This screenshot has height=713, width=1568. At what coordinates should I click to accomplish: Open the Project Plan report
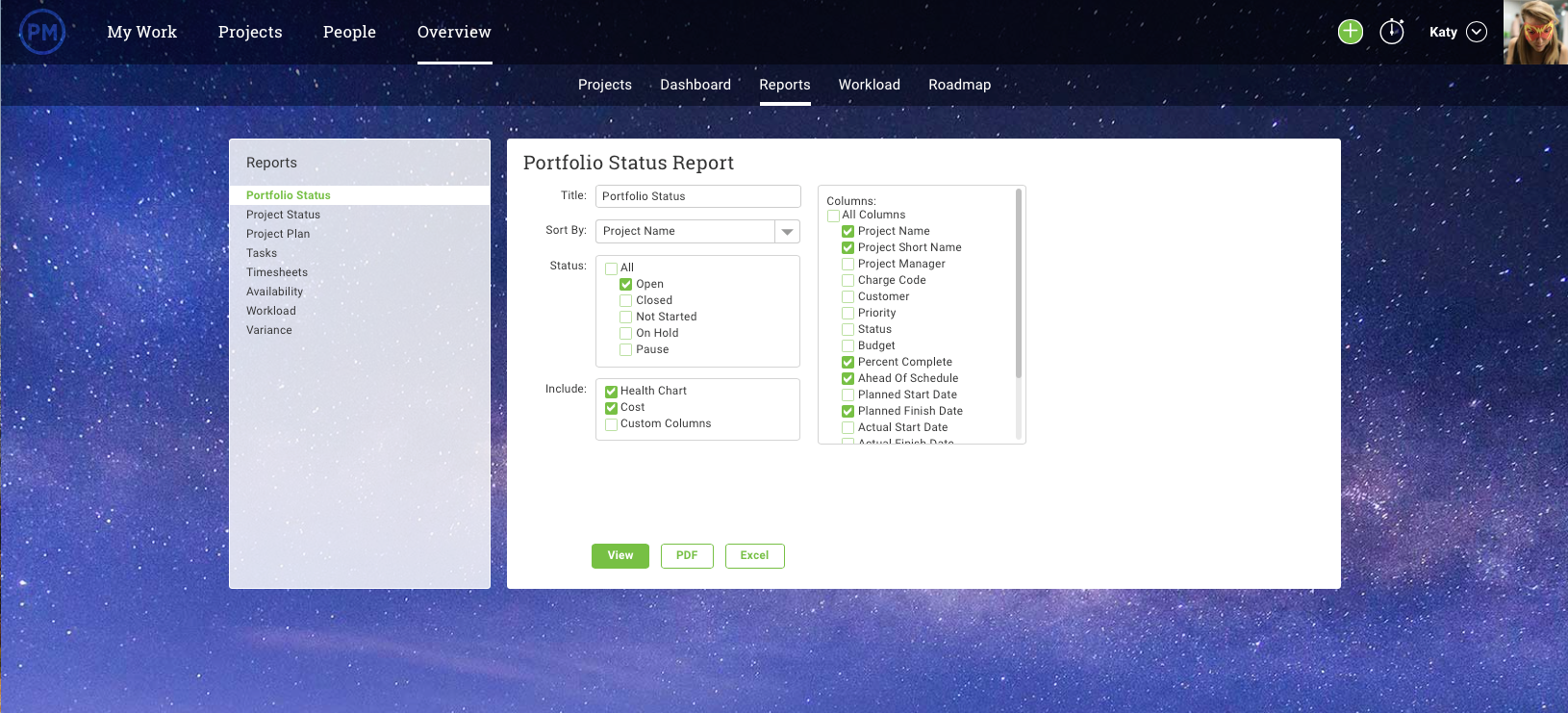pos(278,234)
